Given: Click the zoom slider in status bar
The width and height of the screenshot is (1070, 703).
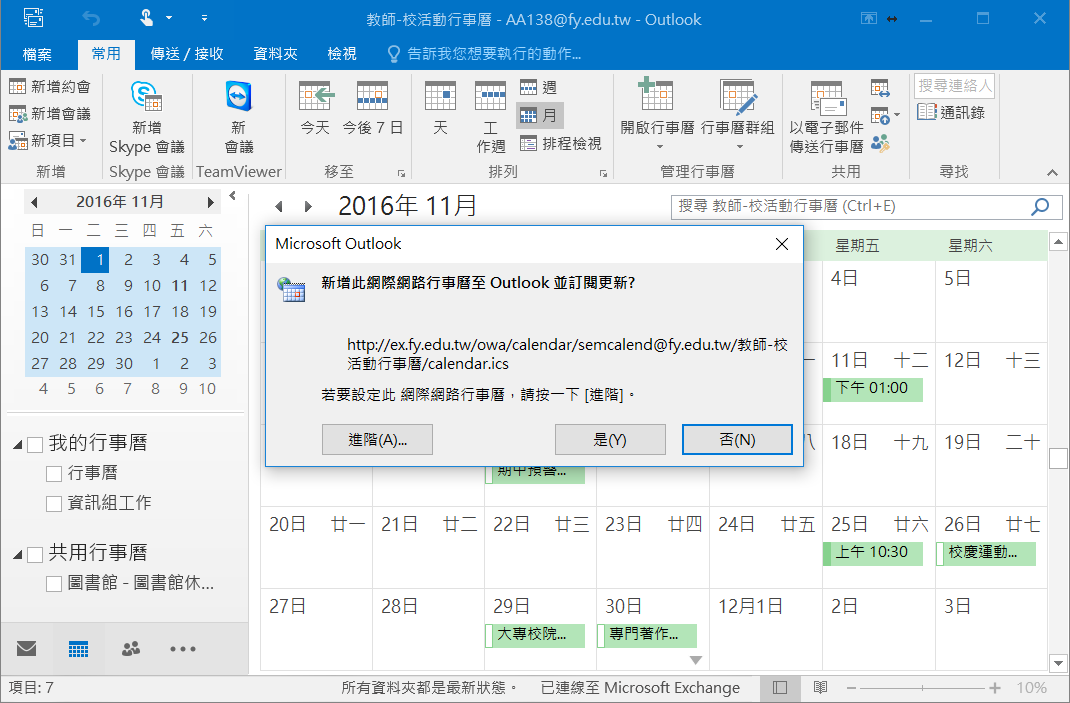Looking at the screenshot, I should pos(922,688).
